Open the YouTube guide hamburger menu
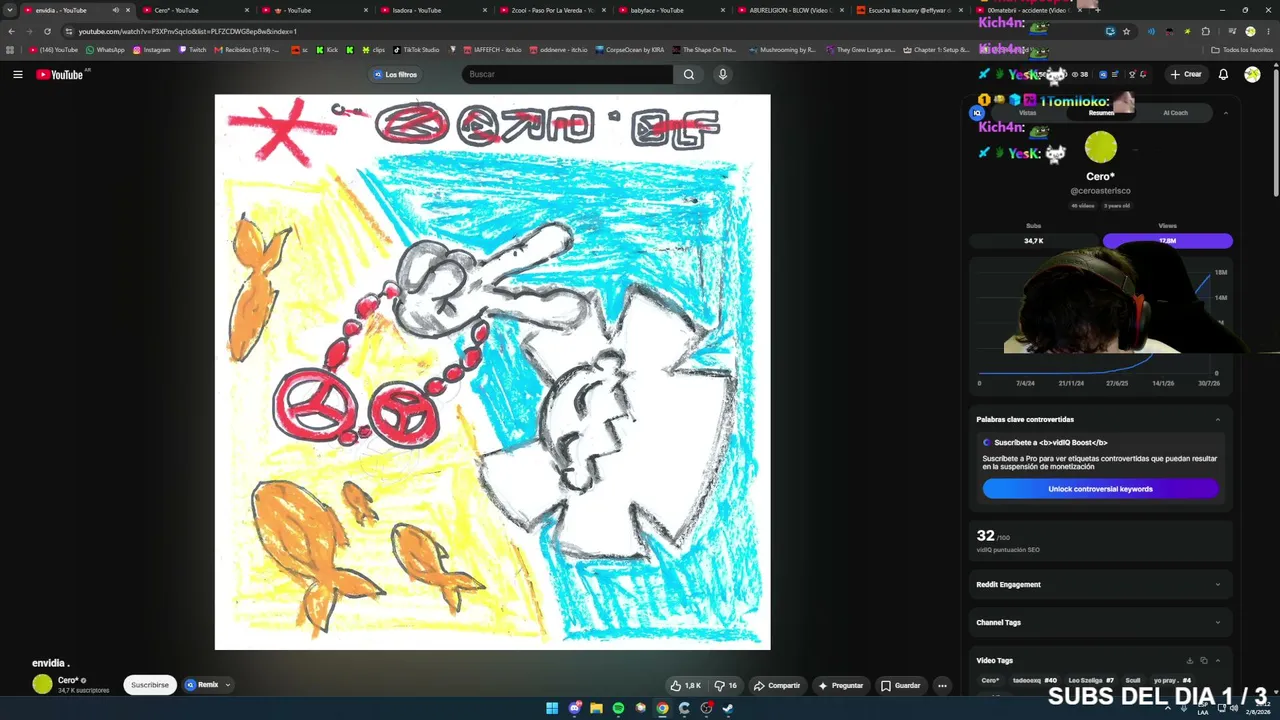The height and width of the screenshot is (720, 1280). click(18, 74)
